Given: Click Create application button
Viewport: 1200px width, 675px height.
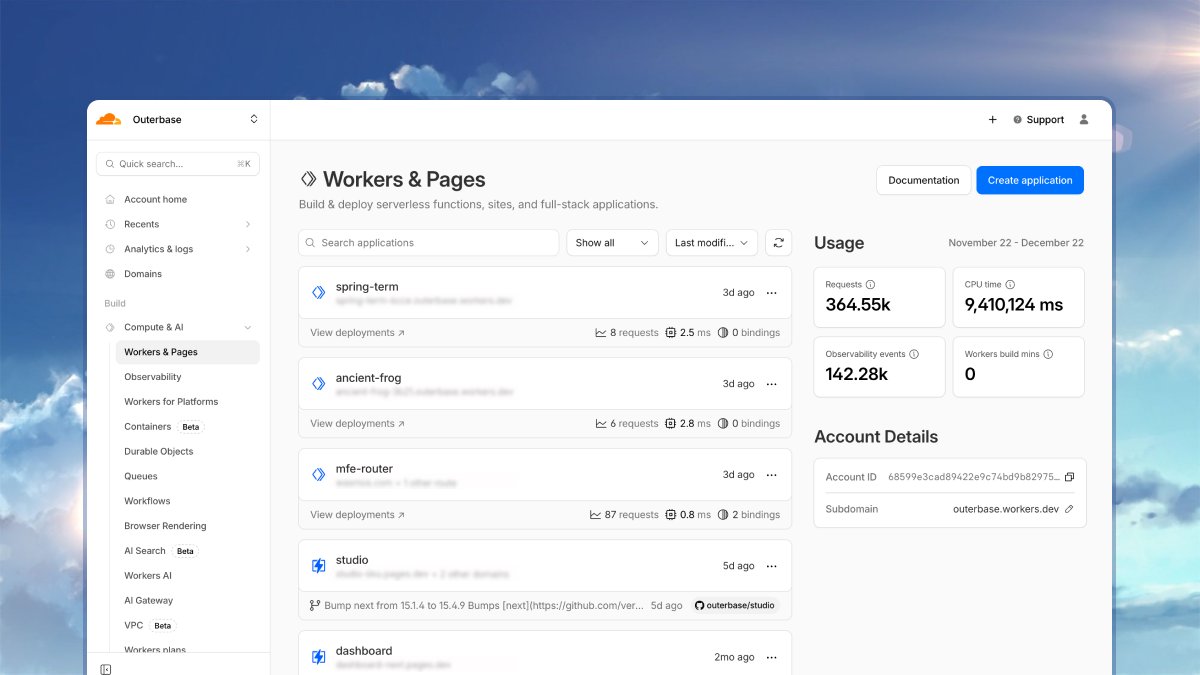Looking at the screenshot, I should (x=1030, y=180).
